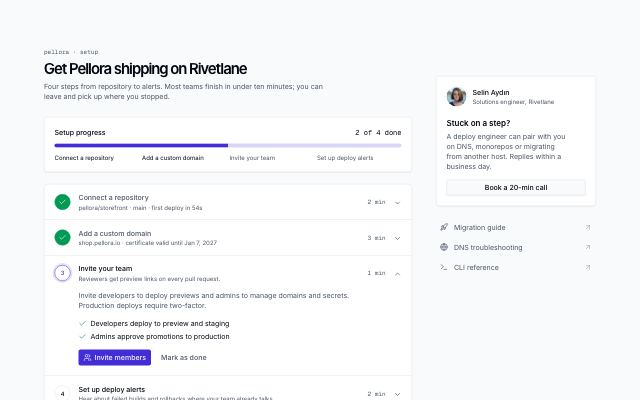Click the 2 of 4 done counter

[x=378, y=133]
